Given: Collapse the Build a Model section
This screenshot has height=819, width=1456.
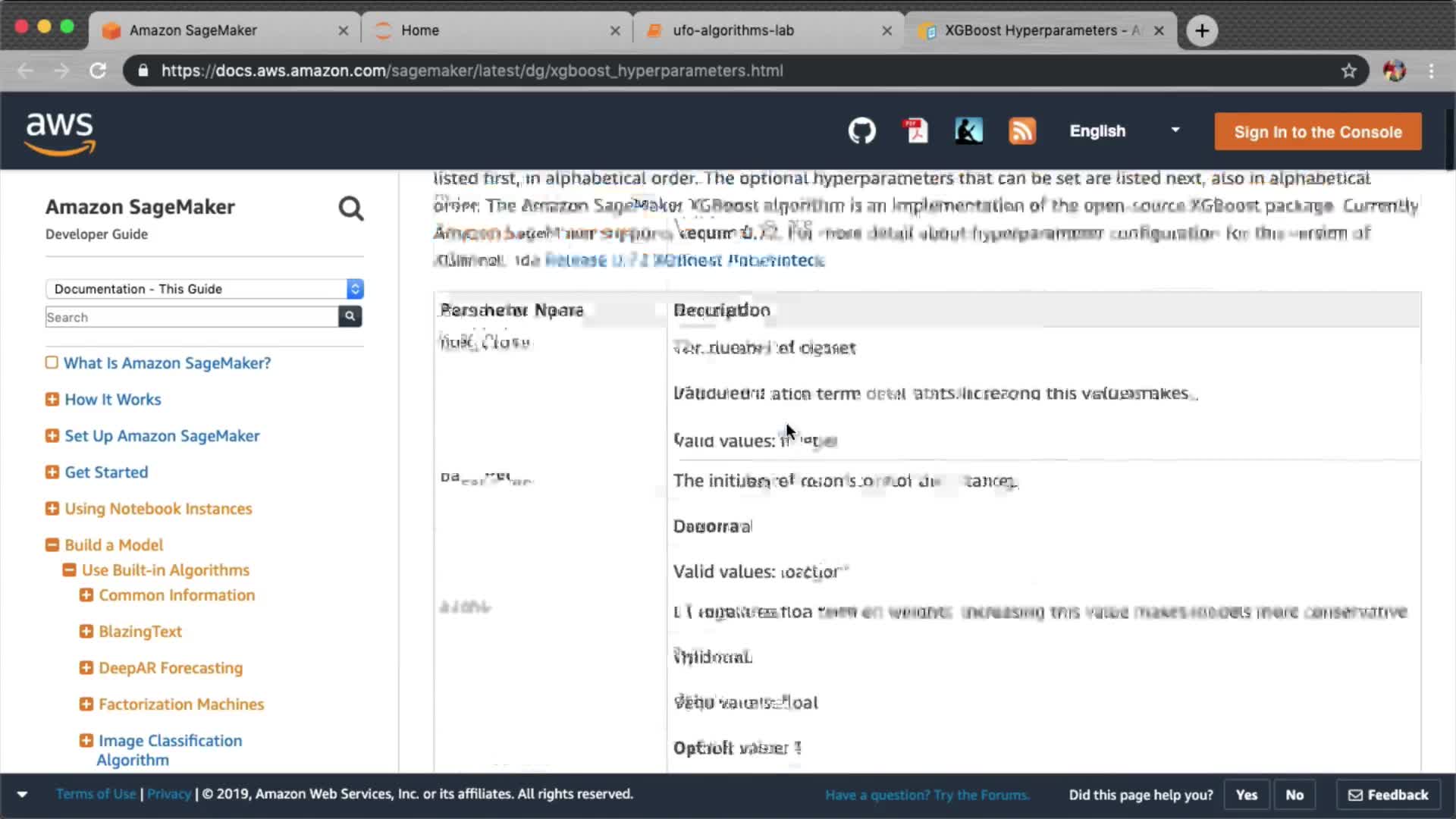Looking at the screenshot, I should [x=52, y=545].
